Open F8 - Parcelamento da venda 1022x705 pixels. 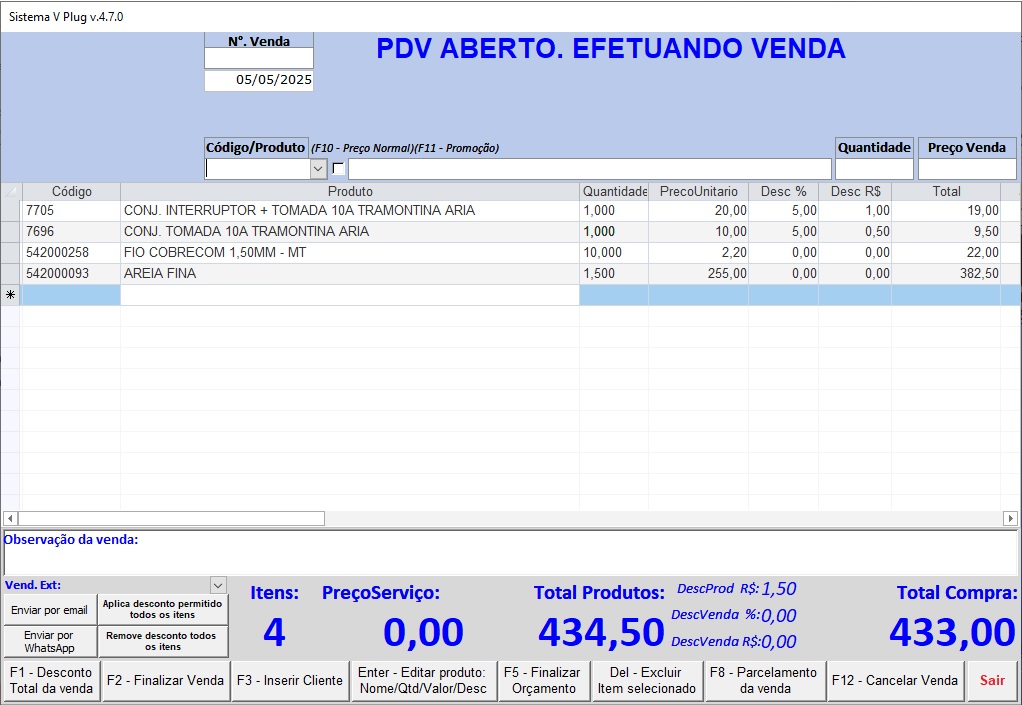coord(764,681)
